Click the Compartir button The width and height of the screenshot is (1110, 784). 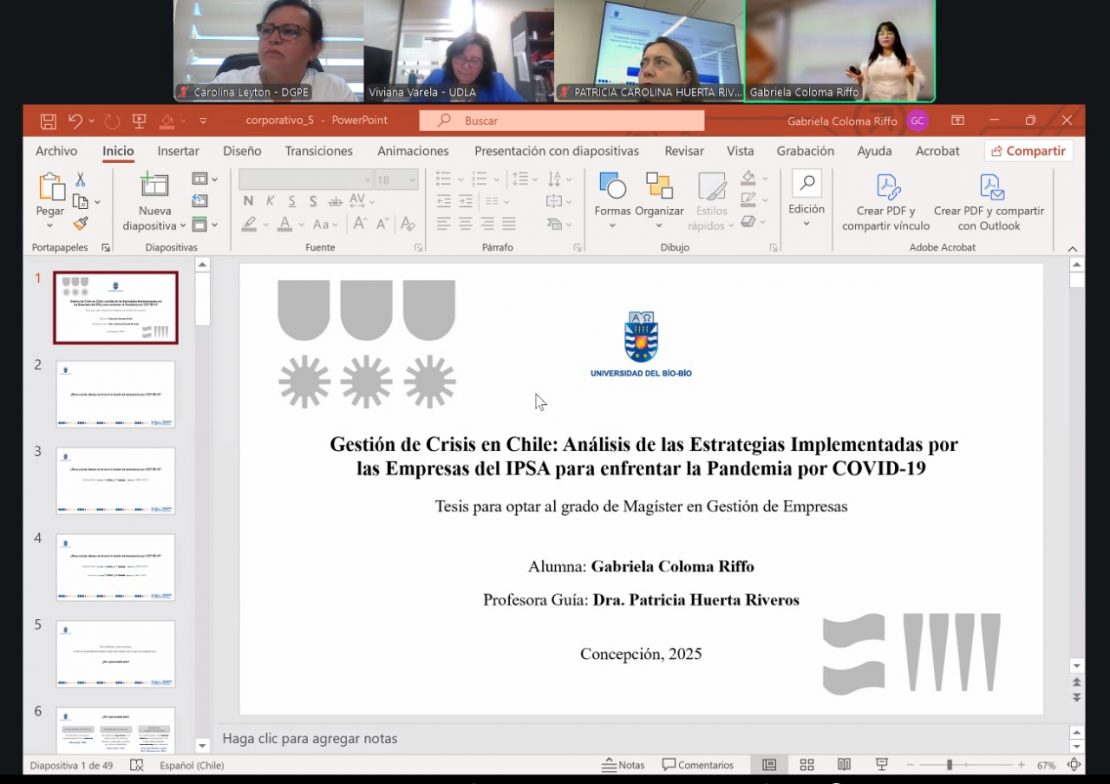pyautogui.click(x=1028, y=151)
